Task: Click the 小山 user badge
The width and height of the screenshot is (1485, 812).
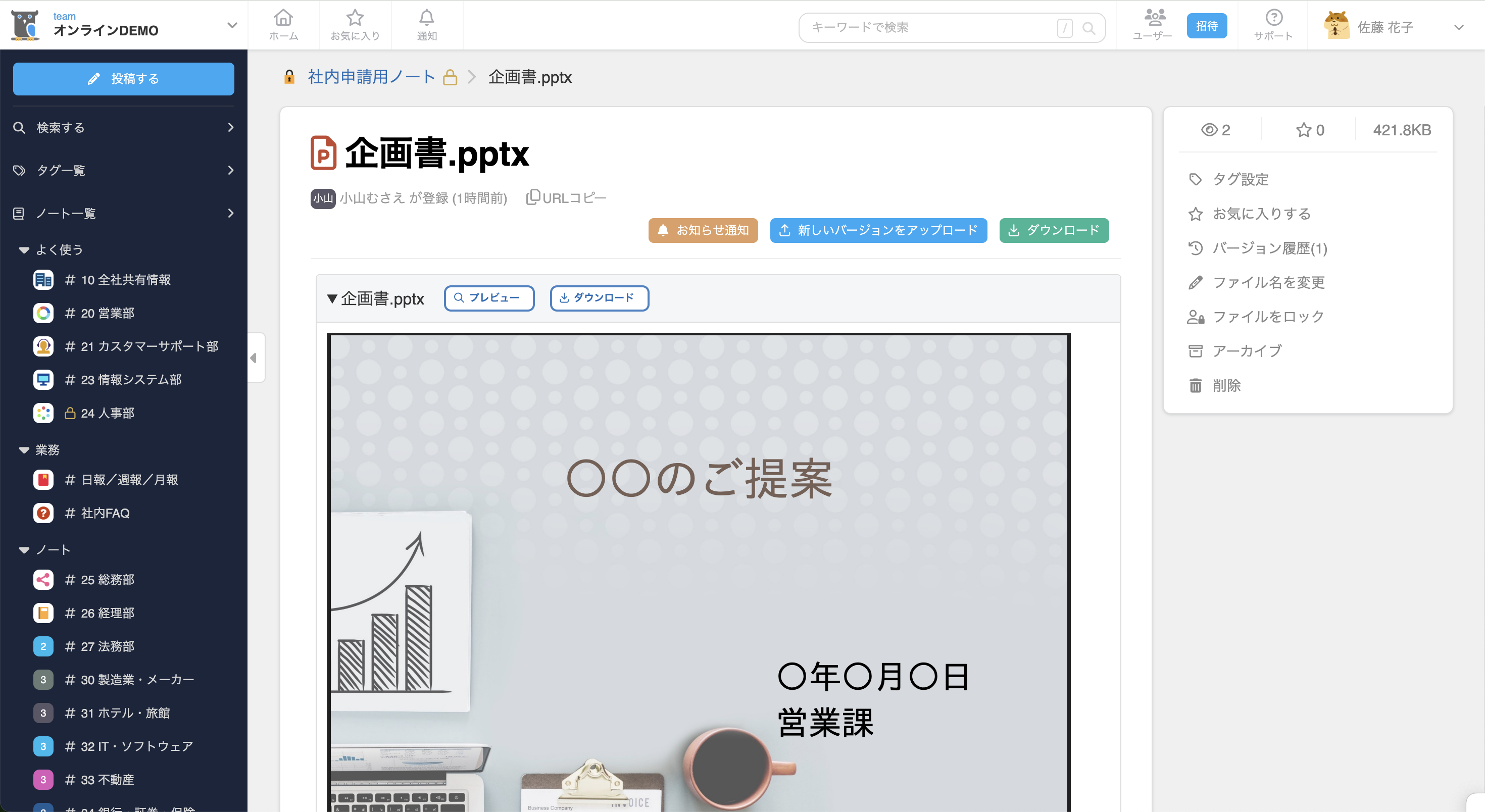Action: click(323, 198)
